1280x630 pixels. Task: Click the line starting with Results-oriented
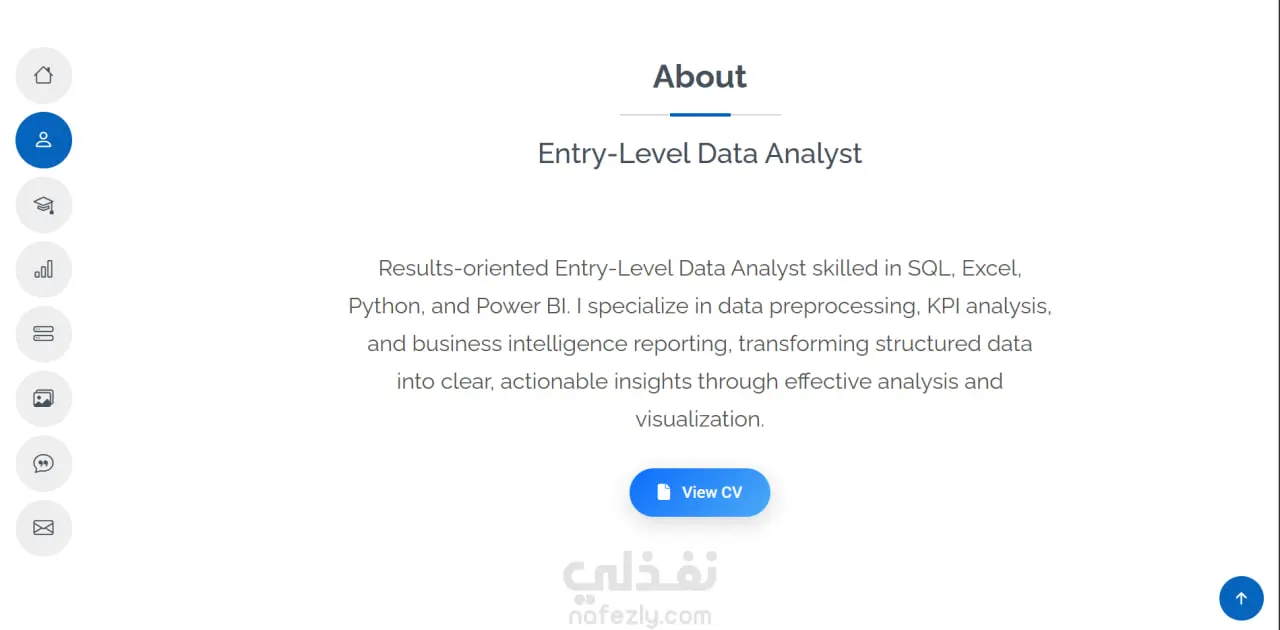click(700, 268)
